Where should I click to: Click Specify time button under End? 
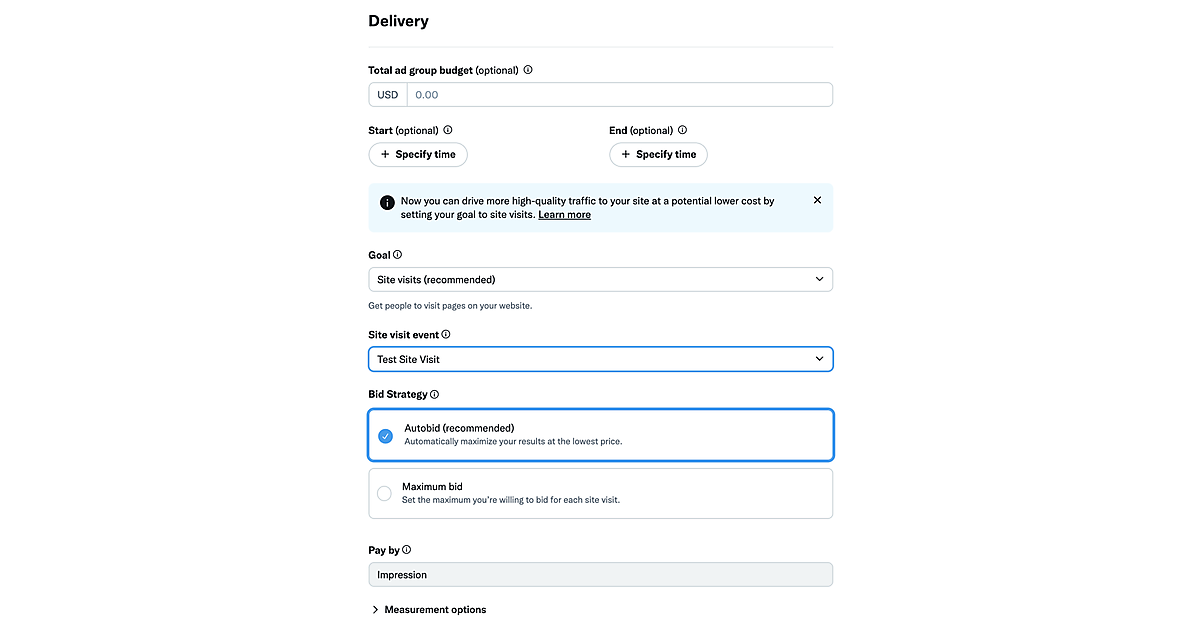point(658,155)
